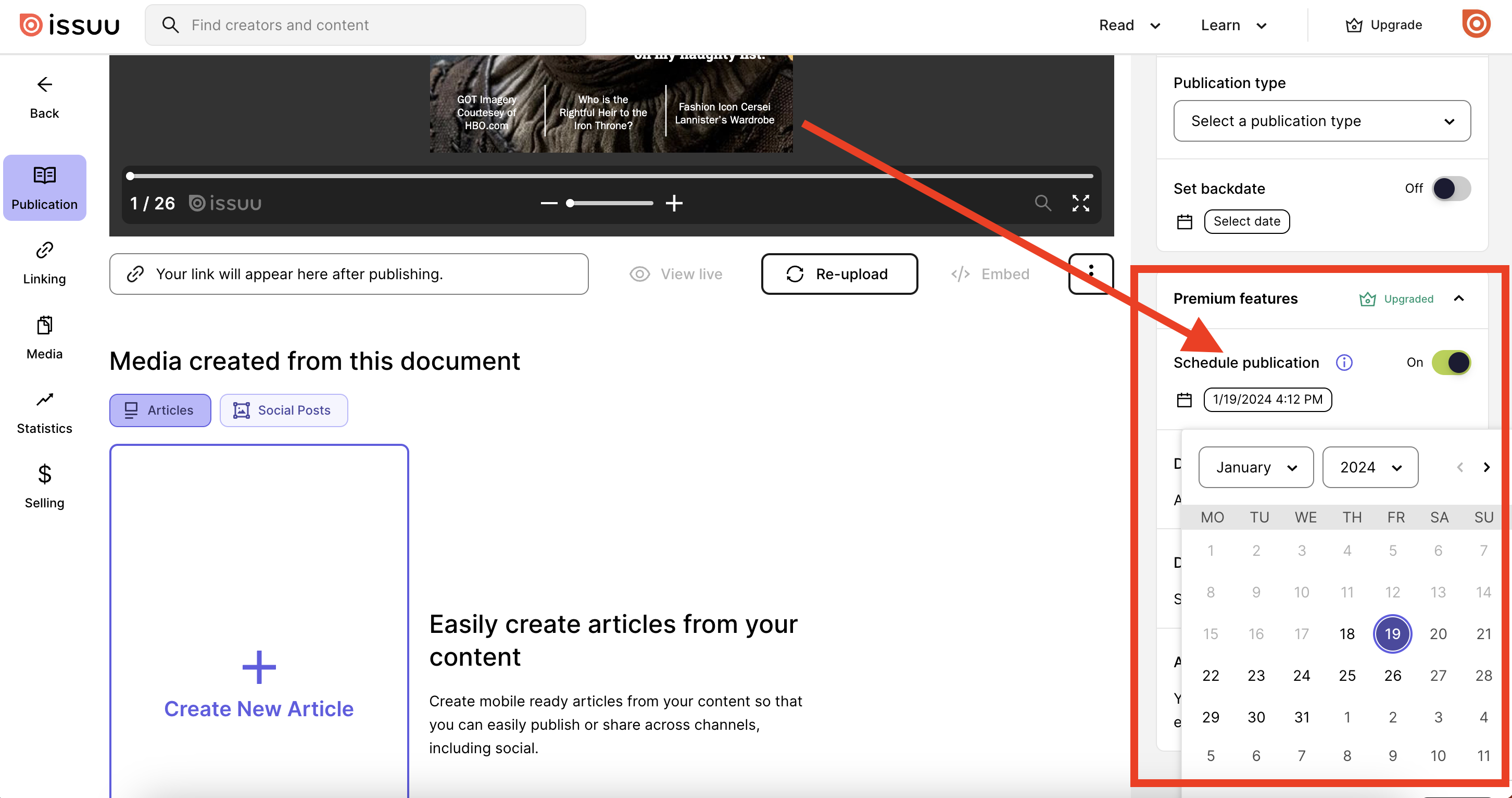Select the Social Posts tab

(x=283, y=410)
